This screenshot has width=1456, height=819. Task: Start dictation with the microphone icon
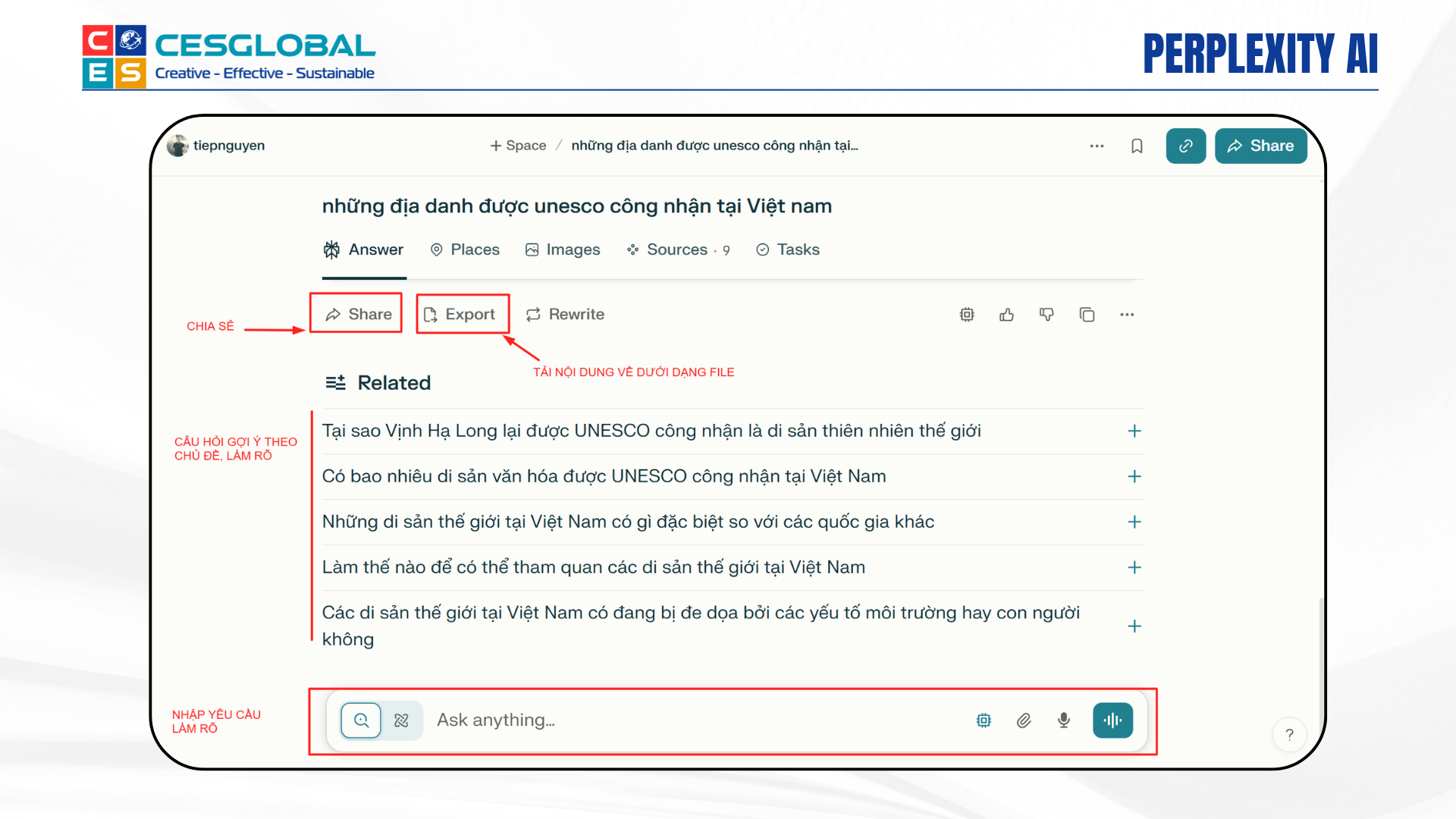pos(1064,720)
